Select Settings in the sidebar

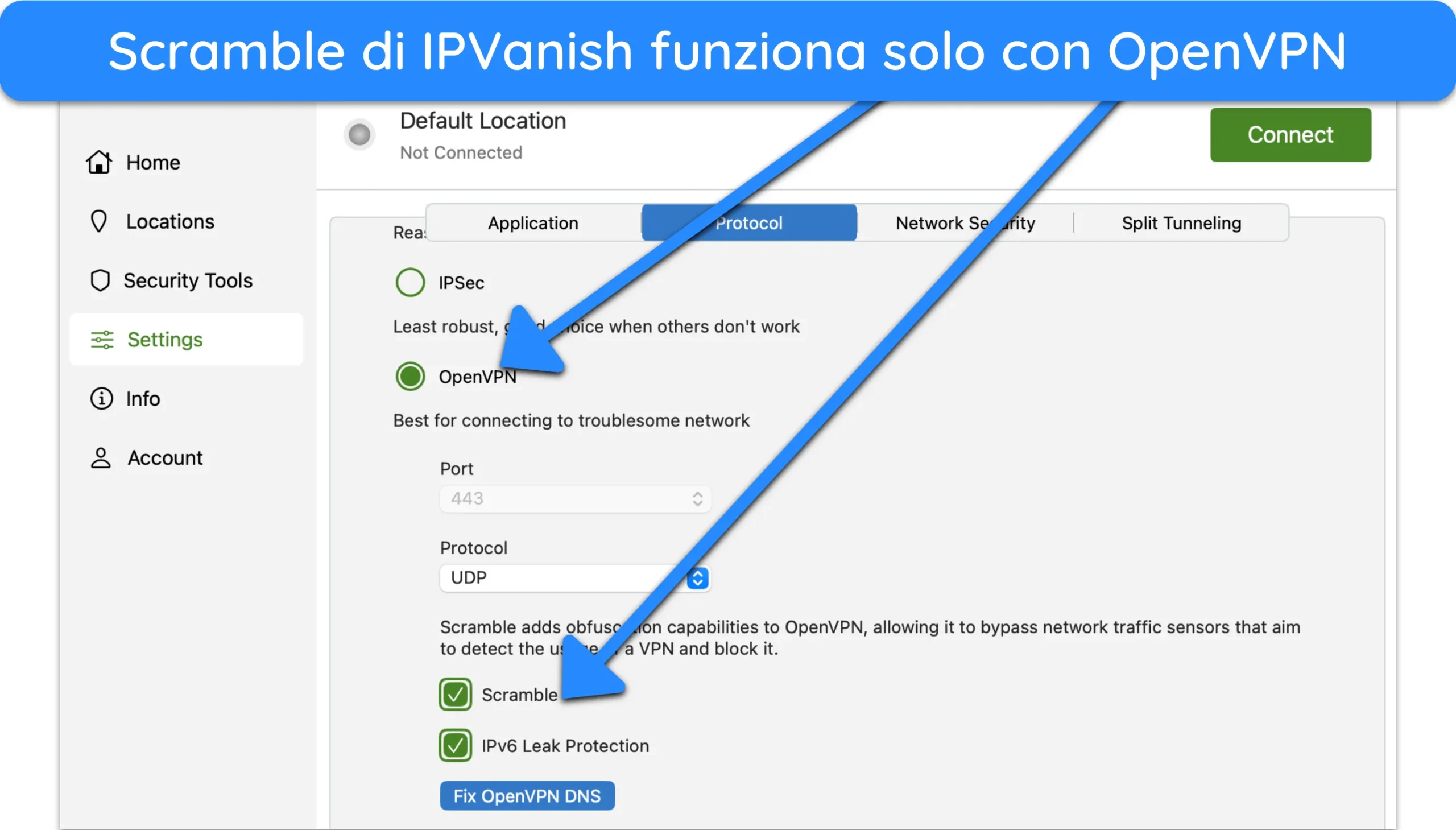coord(187,340)
